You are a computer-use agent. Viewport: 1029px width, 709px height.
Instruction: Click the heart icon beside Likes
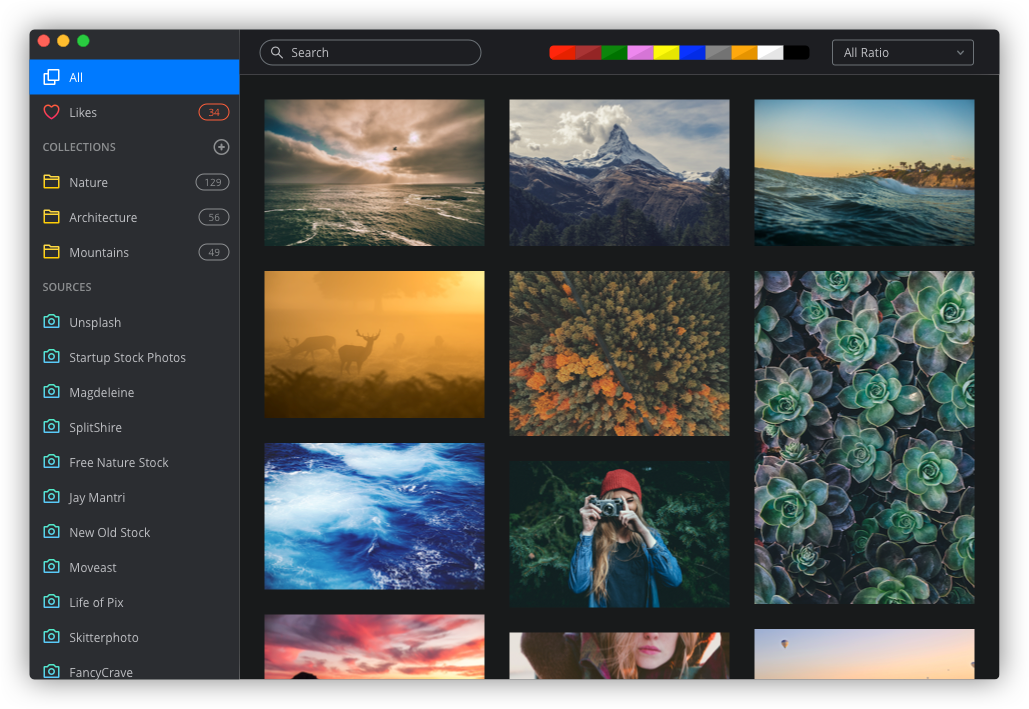[x=52, y=112]
